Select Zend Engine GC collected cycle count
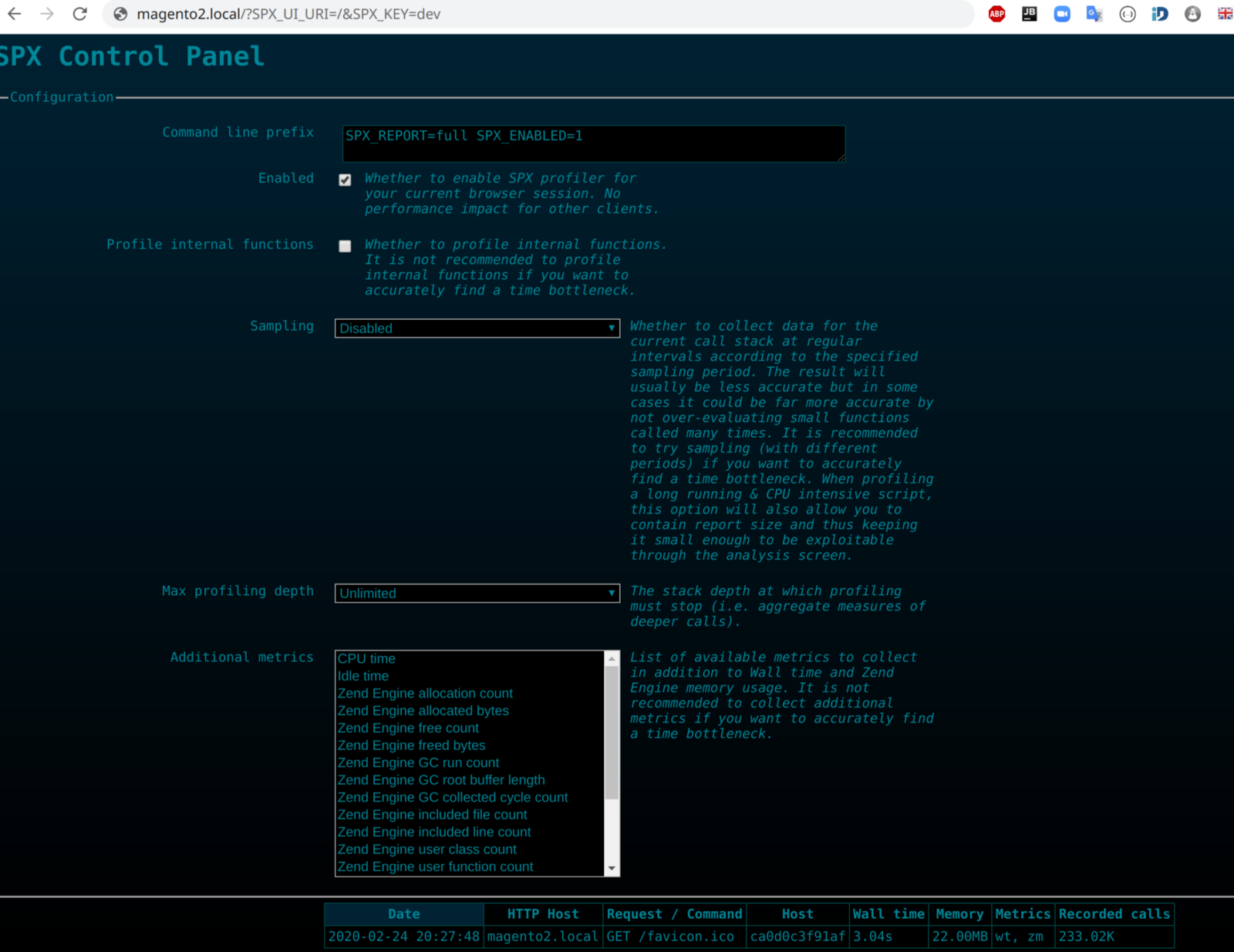Viewport: 1234px width, 952px height. (470, 797)
